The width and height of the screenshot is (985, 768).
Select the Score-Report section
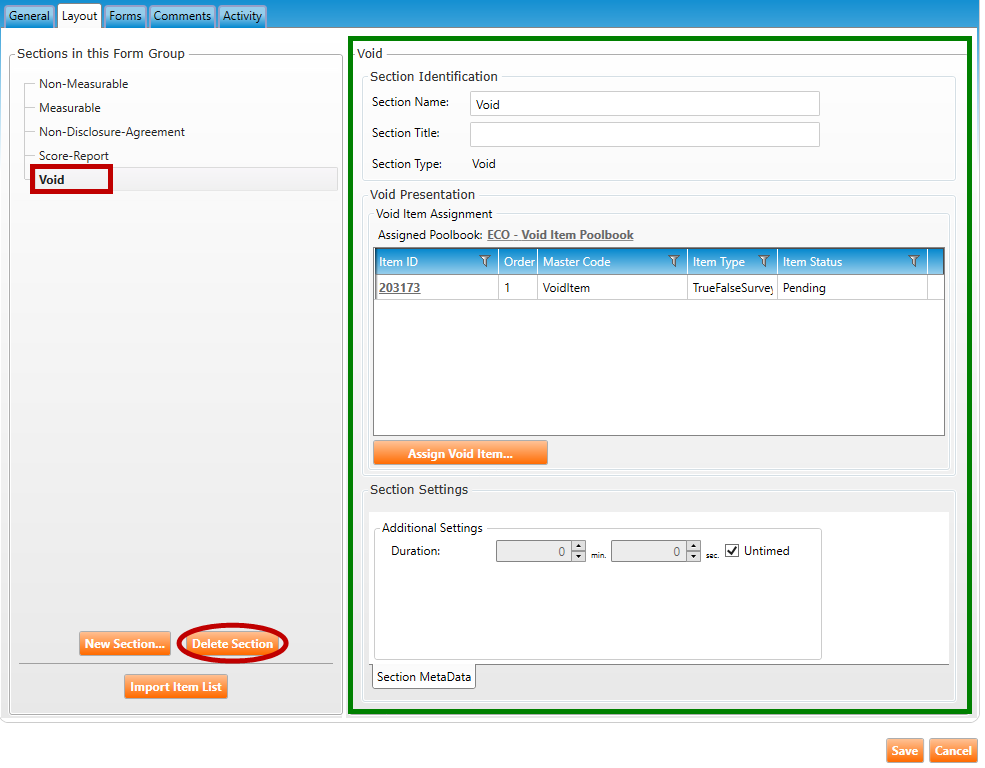pyautogui.click(x=74, y=156)
